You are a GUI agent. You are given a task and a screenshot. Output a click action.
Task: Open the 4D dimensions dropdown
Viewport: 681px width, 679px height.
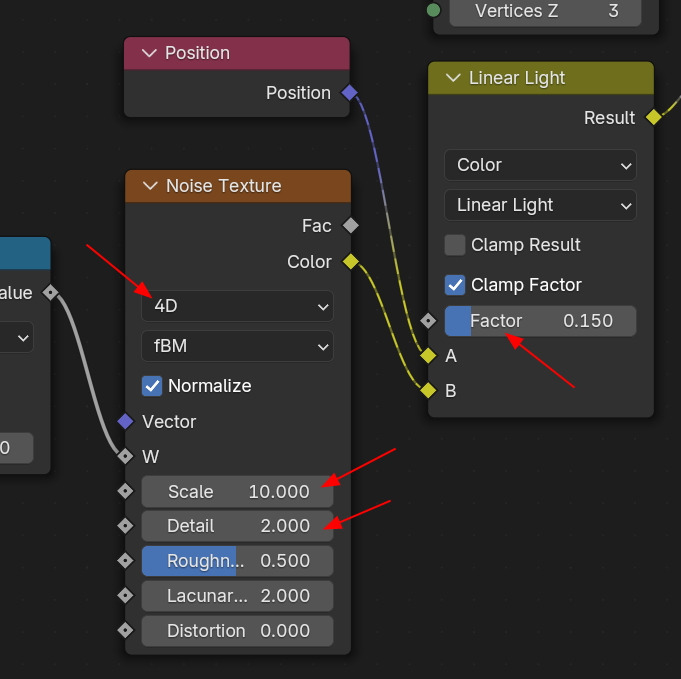click(x=237, y=306)
